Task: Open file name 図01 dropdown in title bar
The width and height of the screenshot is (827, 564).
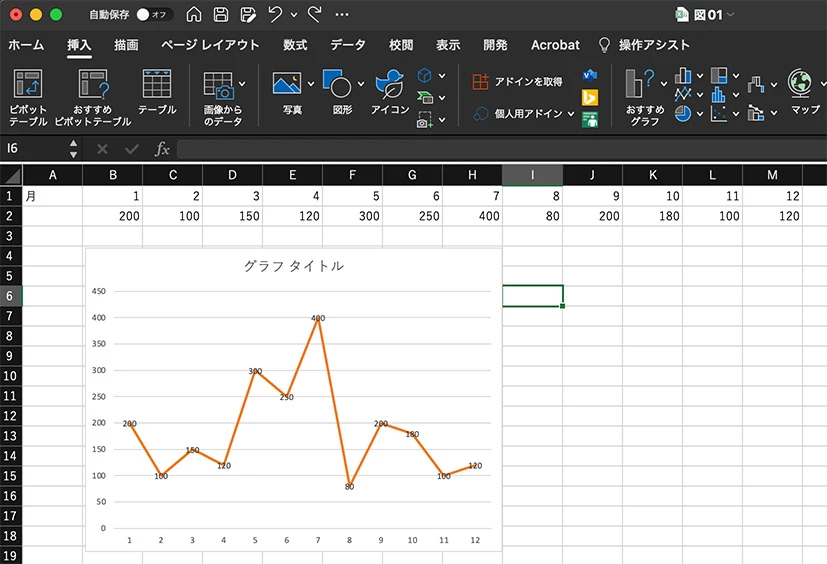Action: click(730, 15)
